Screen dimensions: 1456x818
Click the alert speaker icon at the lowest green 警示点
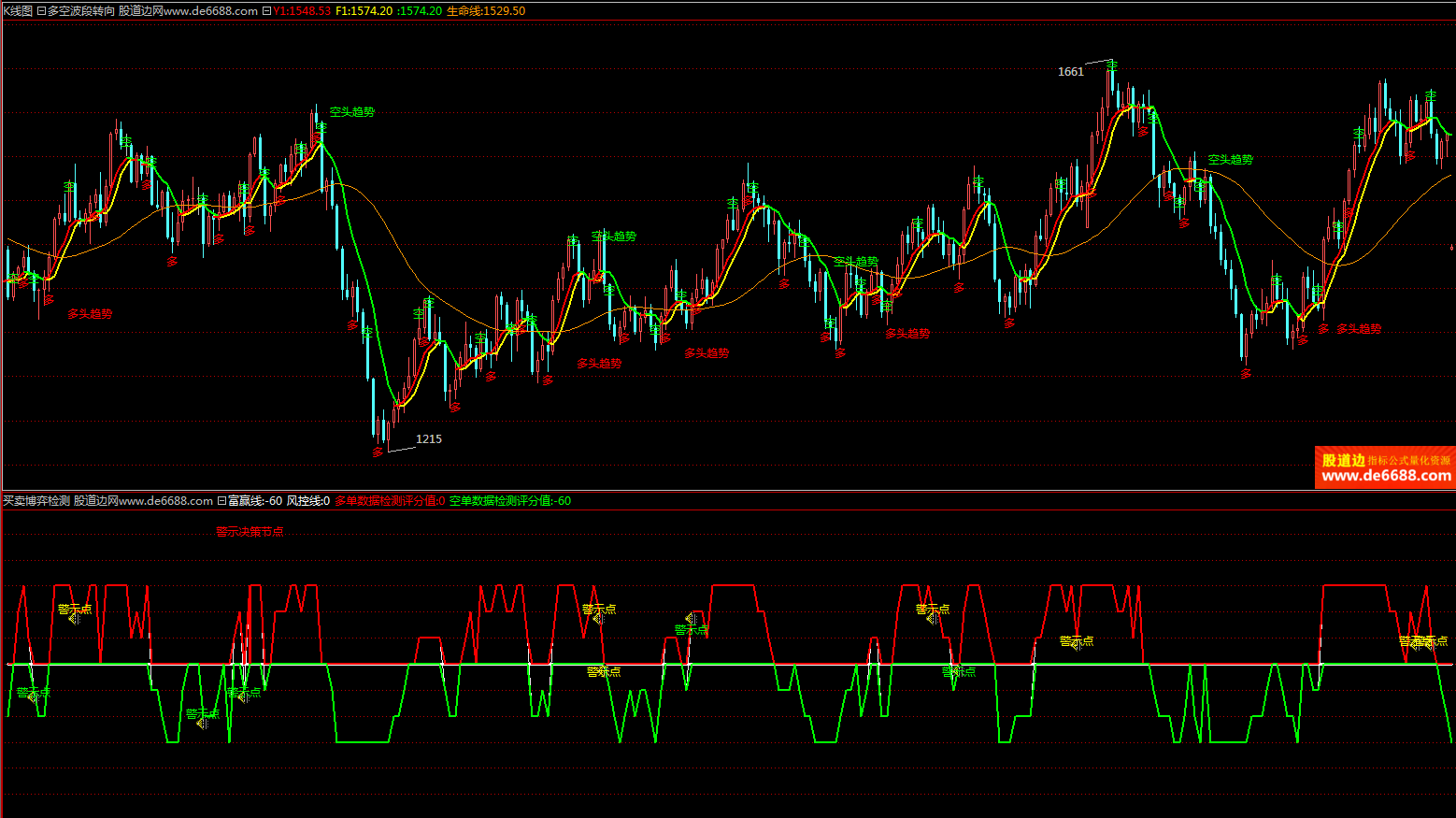(x=202, y=724)
